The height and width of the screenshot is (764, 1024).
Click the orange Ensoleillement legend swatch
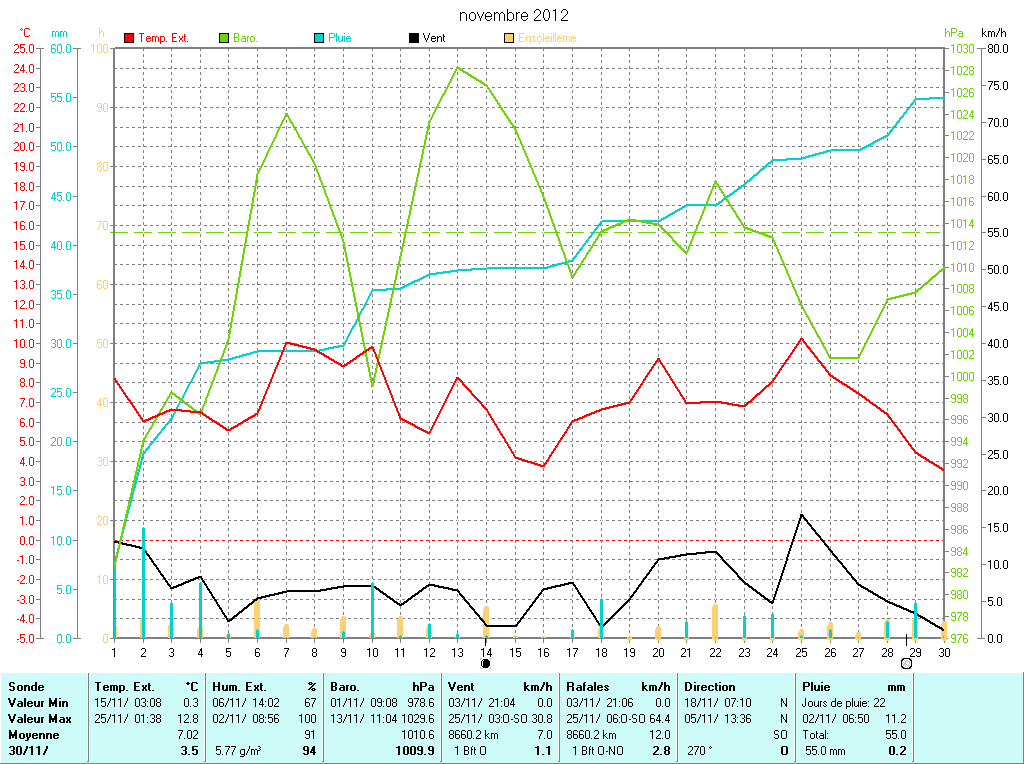509,38
